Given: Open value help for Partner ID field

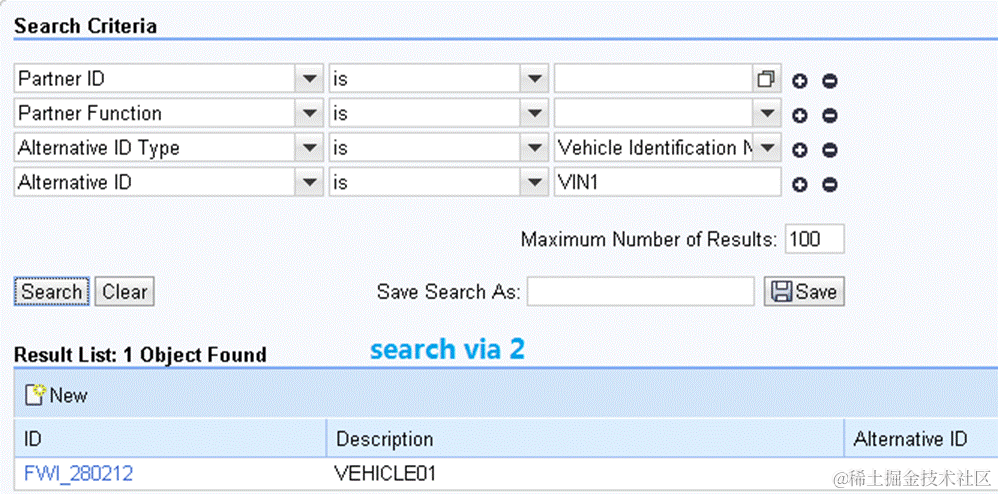Looking at the screenshot, I should [x=766, y=79].
